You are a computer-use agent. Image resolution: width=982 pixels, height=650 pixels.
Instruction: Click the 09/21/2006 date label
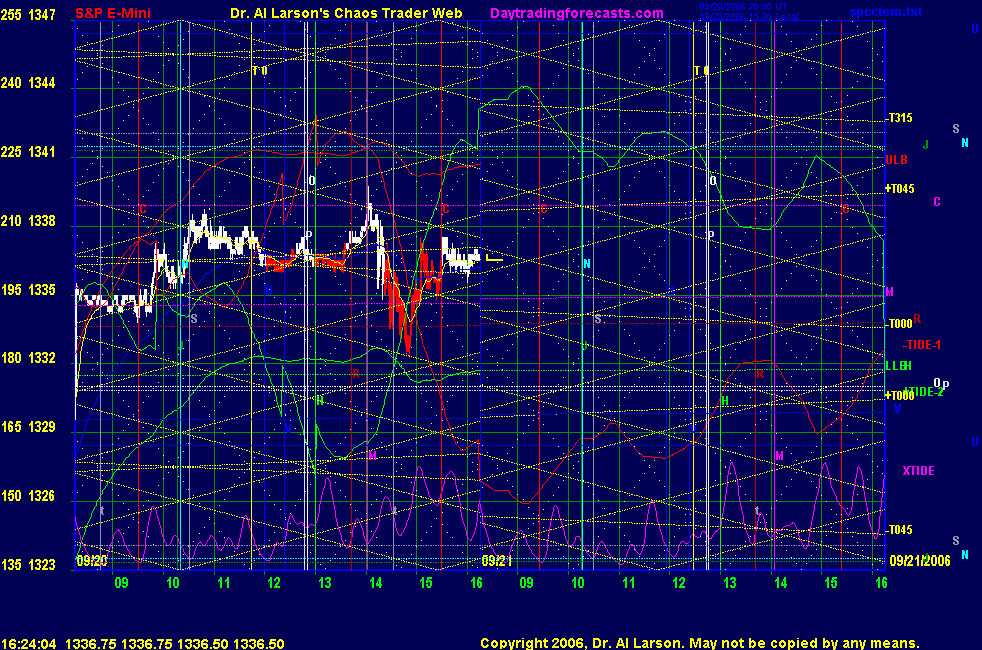click(x=920, y=560)
